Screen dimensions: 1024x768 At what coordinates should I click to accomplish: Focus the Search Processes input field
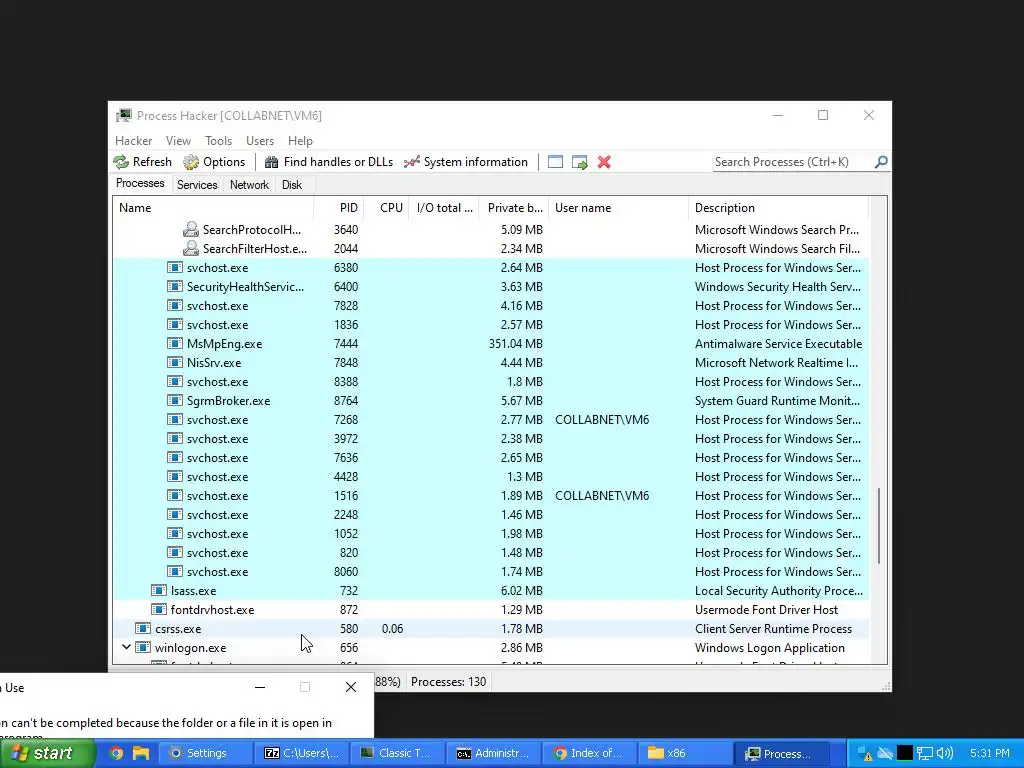pos(793,162)
